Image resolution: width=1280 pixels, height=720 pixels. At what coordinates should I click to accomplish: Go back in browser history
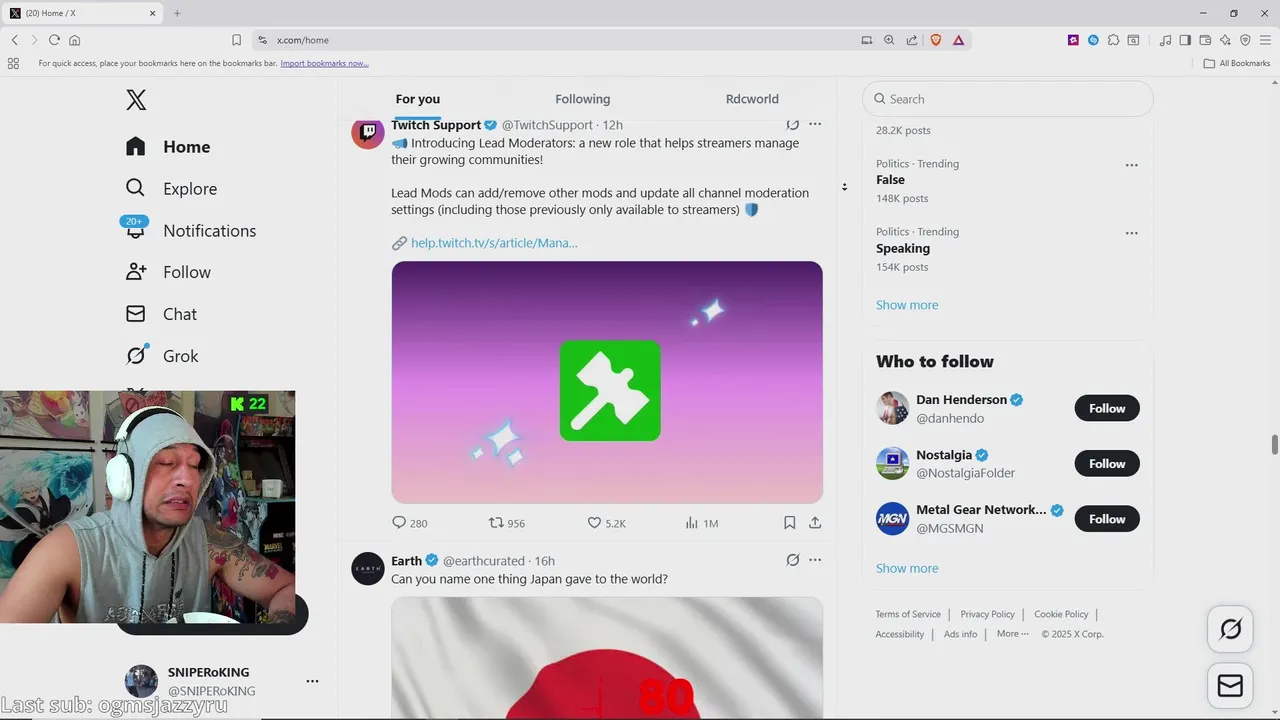(14, 40)
